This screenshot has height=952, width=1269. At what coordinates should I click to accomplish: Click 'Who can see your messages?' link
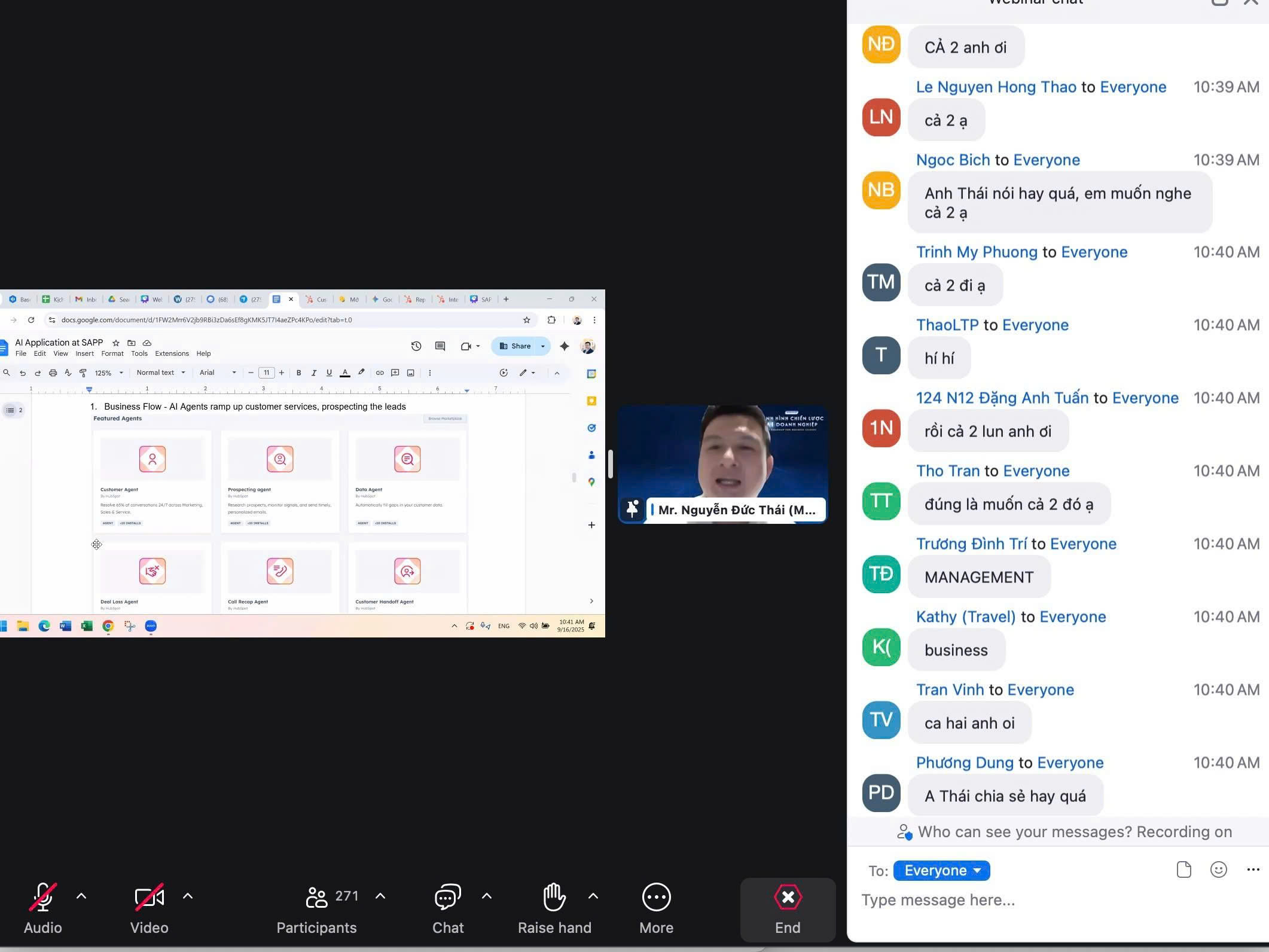click(1024, 832)
